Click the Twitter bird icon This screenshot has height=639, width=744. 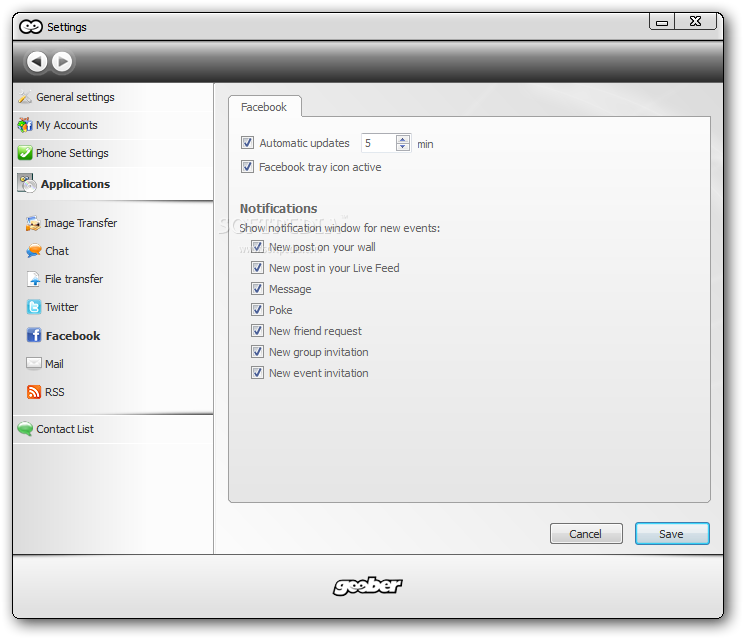coord(34,307)
